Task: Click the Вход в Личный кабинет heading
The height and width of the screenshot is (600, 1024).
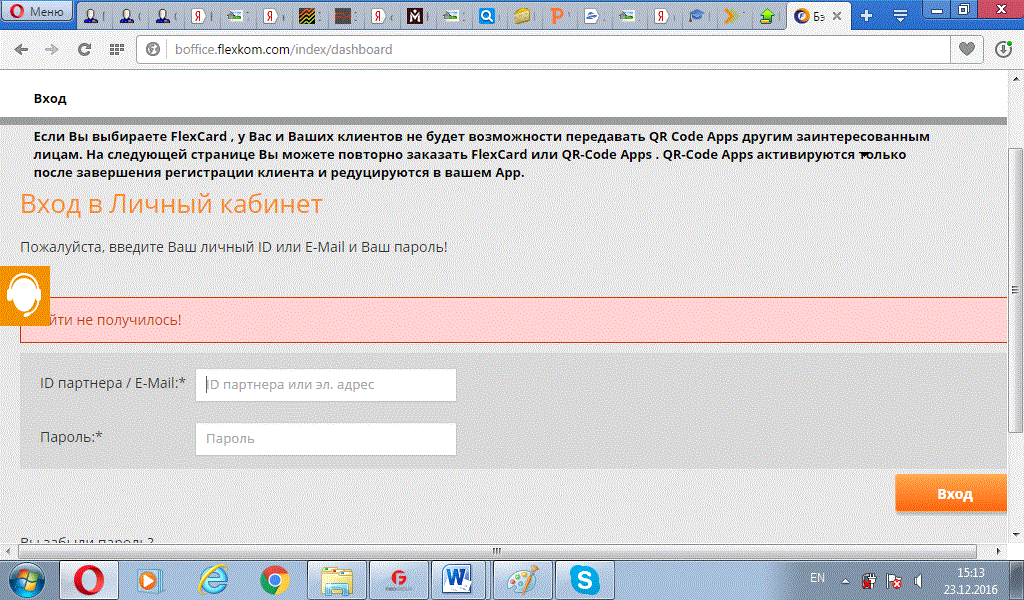Action: [x=171, y=204]
